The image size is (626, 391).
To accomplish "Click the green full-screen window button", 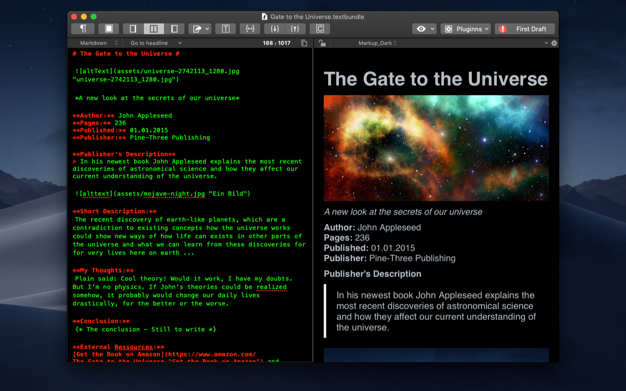I will 93,16.
